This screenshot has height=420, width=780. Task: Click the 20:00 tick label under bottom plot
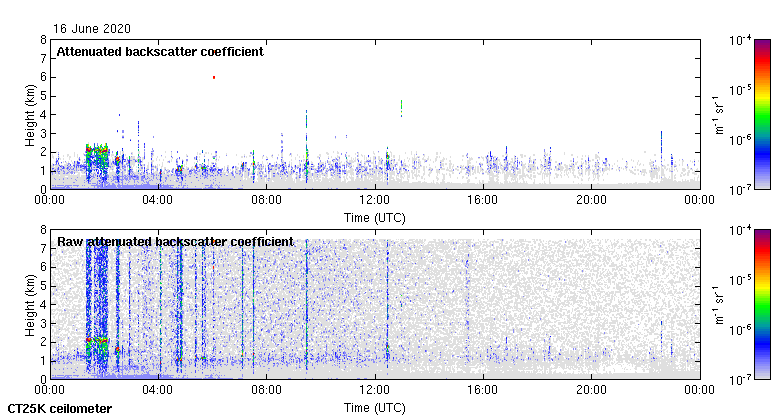591,390
